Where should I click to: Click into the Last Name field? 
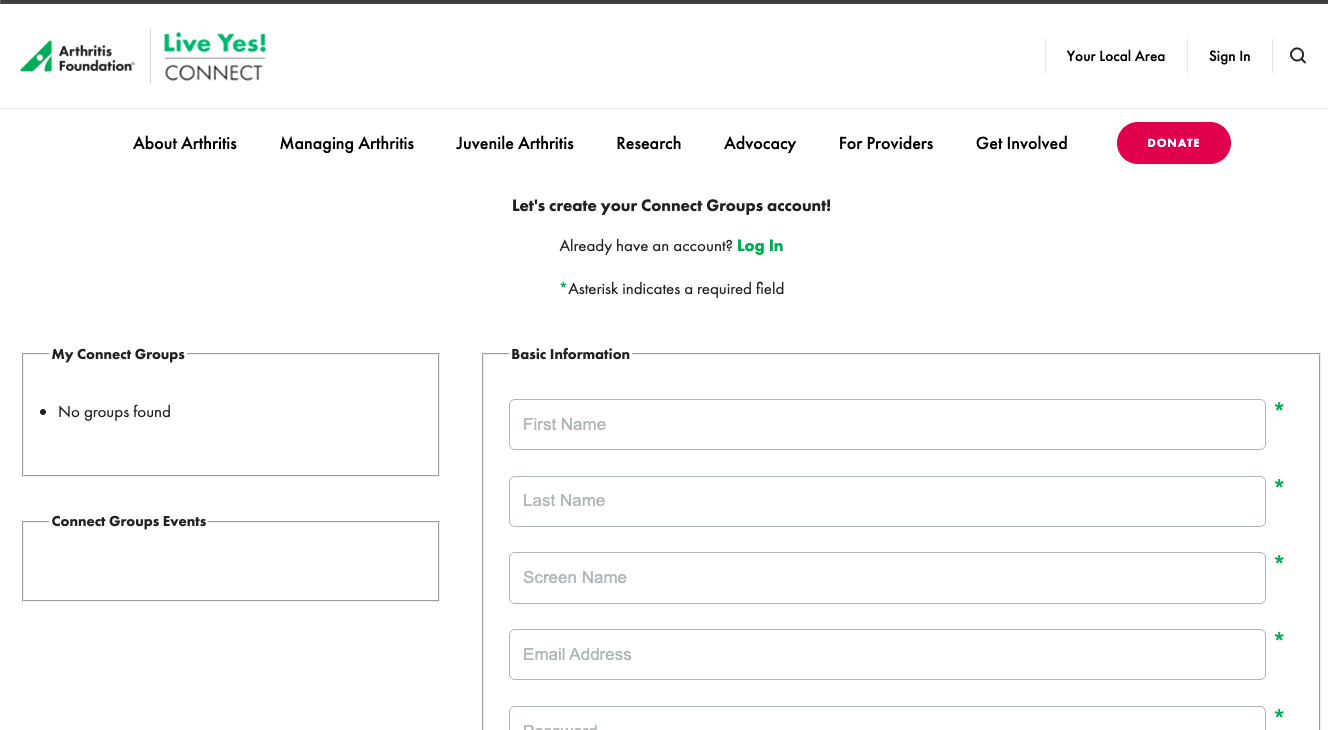coord(887,501)
